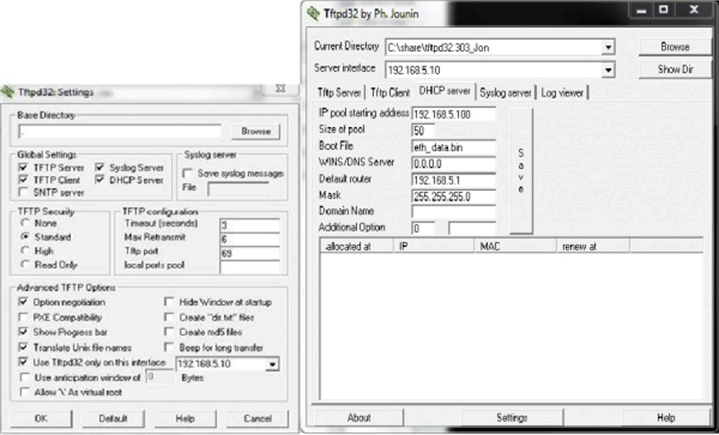Toggle the Syslog Server checkbox

pos(100,167)
